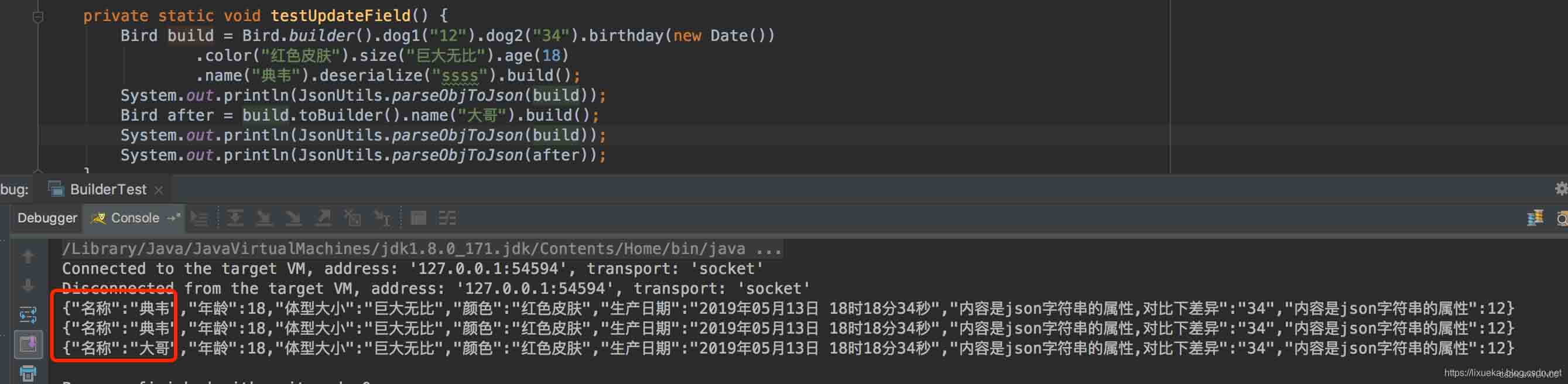Click the number 18 in age()
The height and width of the screenshot is (384, 1568).
click(551, 56)
